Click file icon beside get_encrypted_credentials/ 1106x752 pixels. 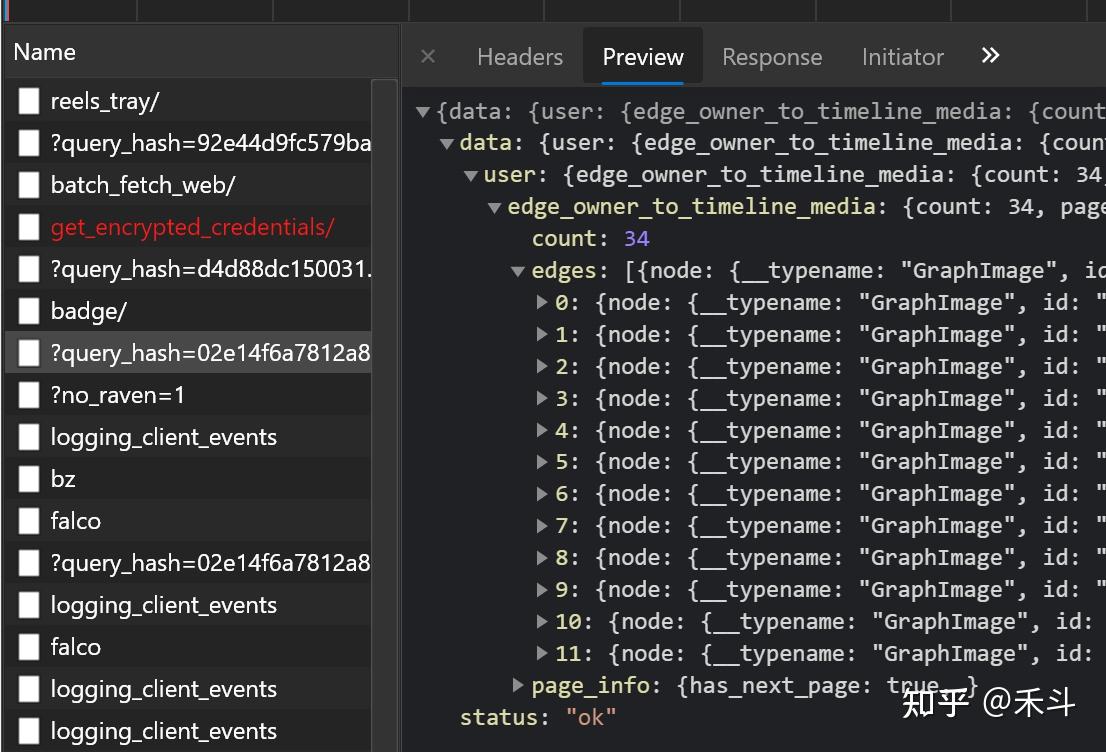click(29, 226)
